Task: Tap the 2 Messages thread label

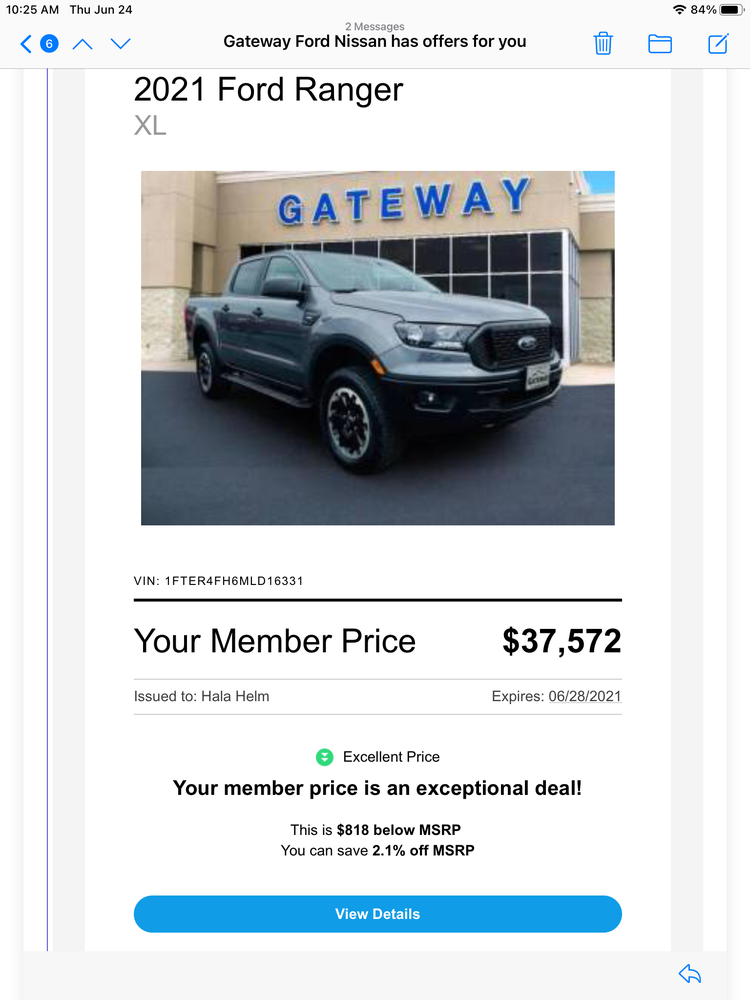Action: point(375,26)
